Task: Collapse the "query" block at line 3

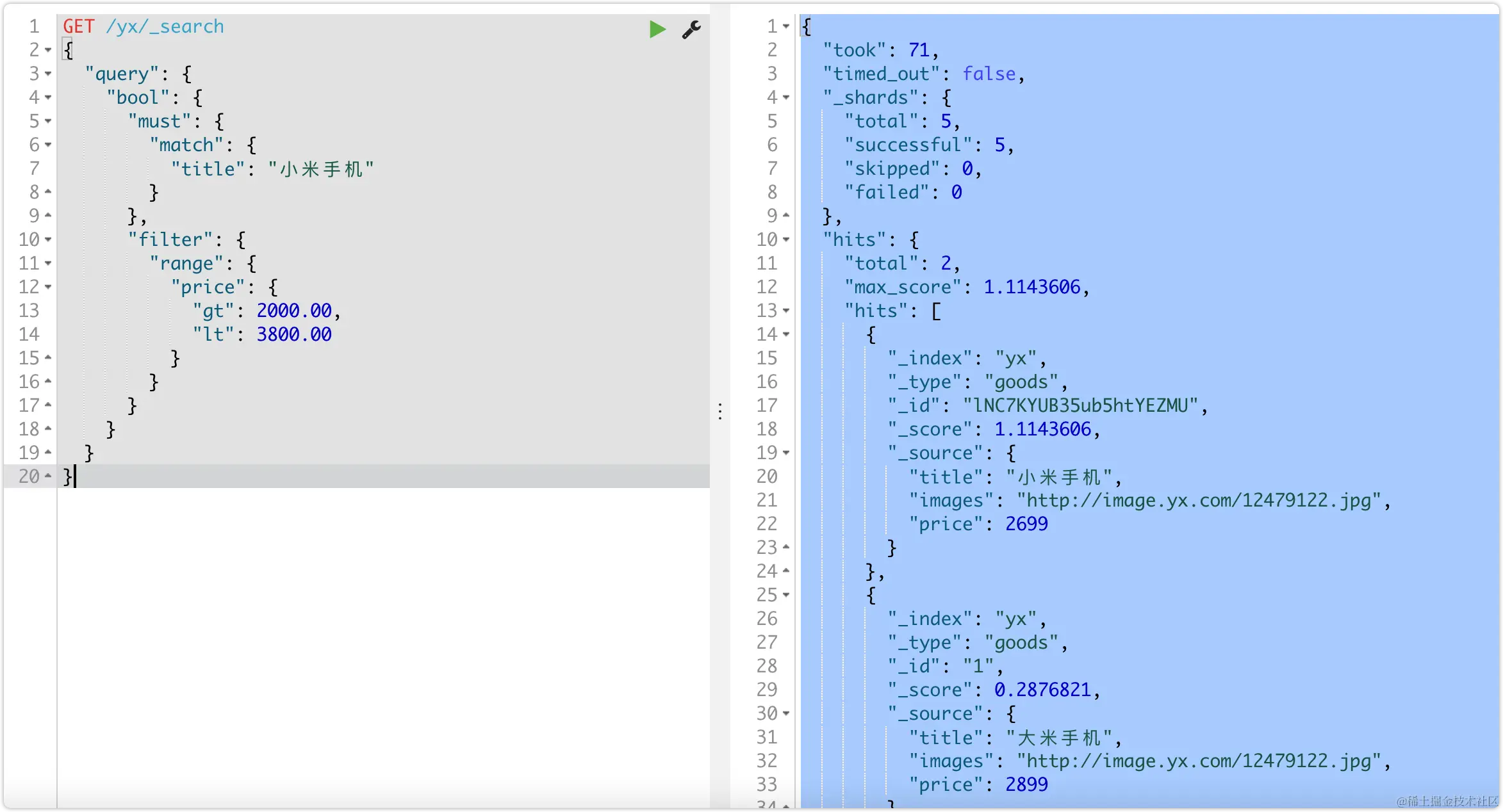Action: 48,74
